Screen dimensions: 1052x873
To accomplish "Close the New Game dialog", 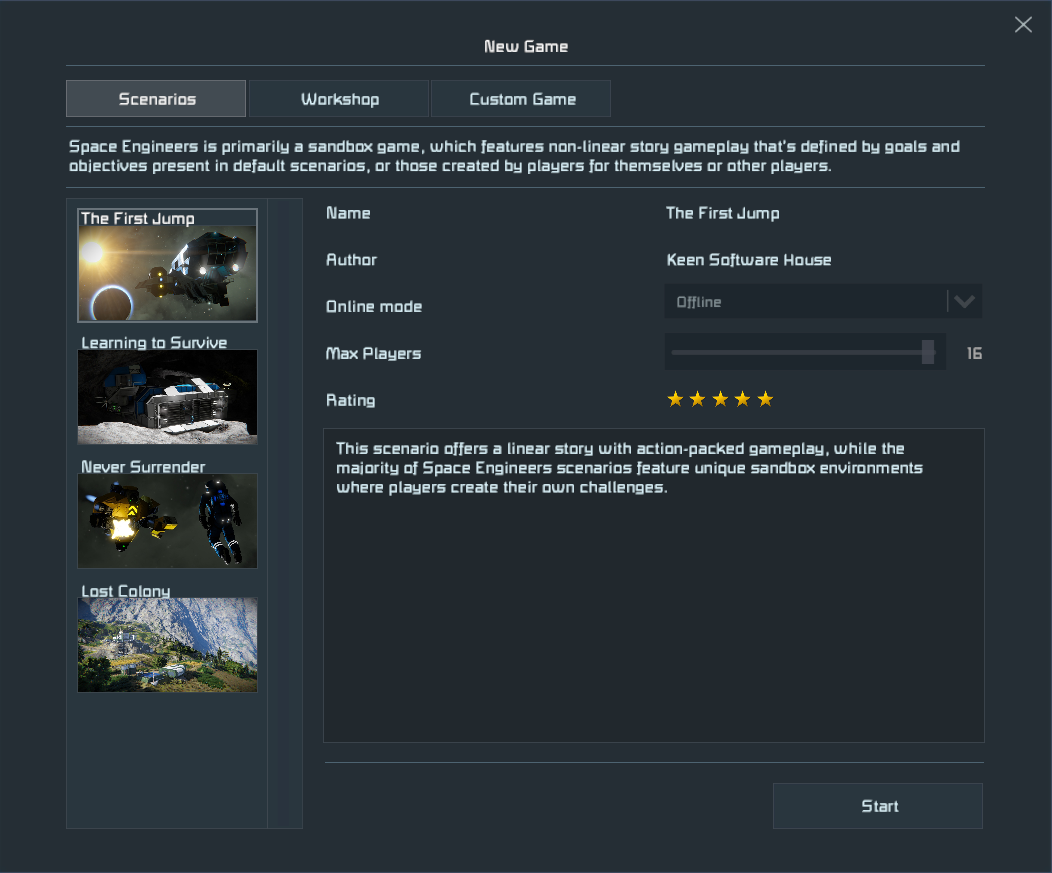I will point(1023,25).
